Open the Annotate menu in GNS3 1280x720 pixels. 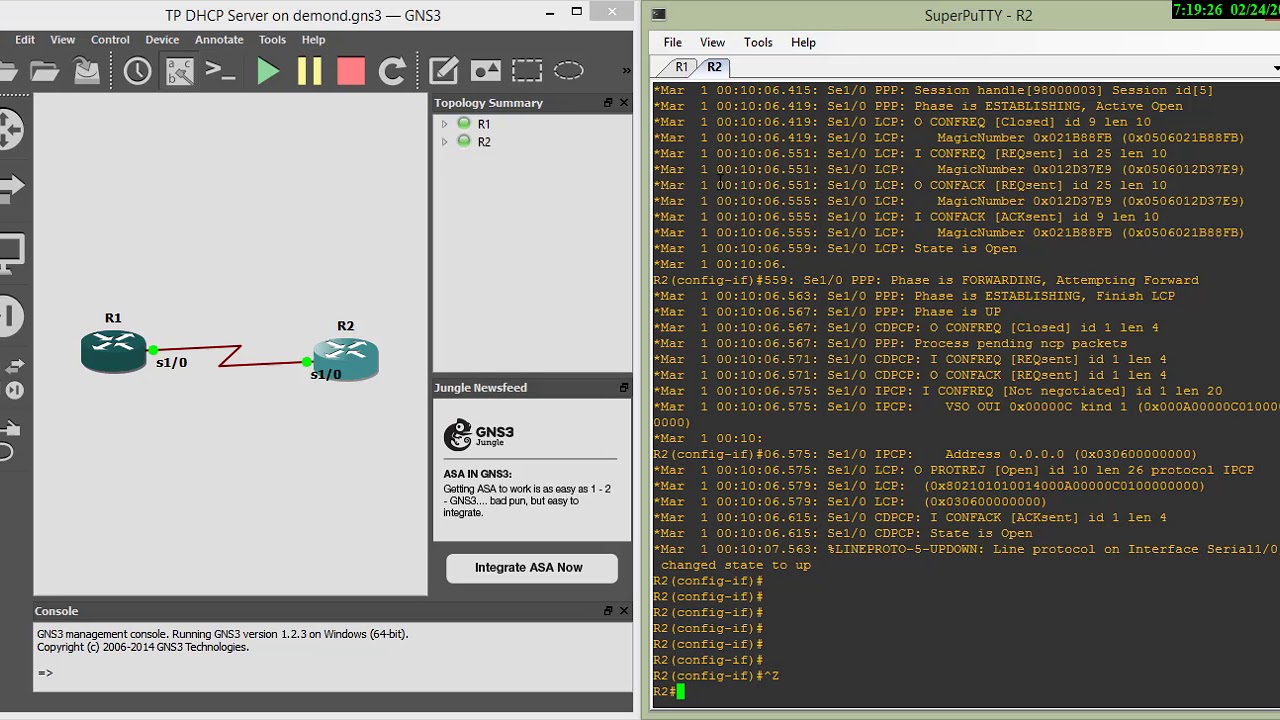point(219,40)
